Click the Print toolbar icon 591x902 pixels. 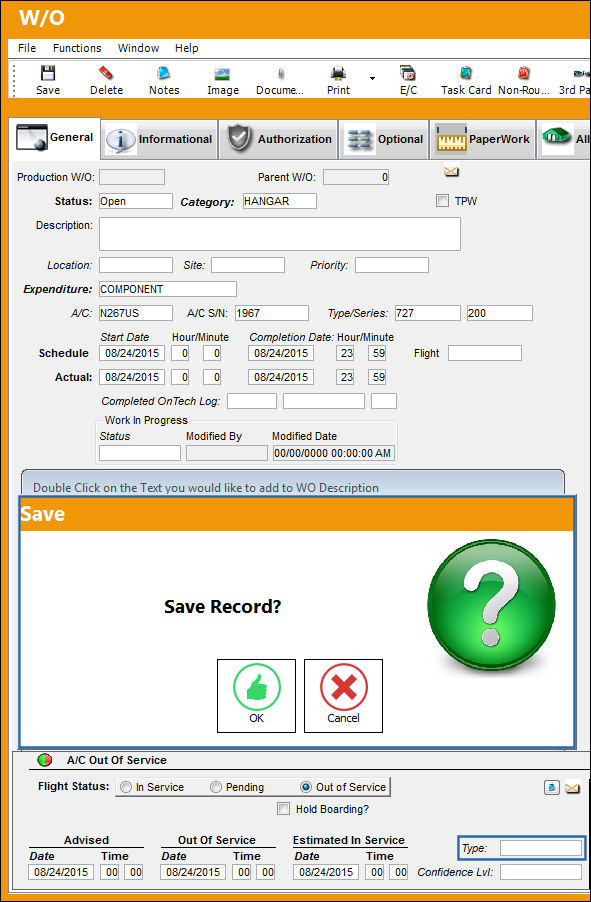coord(338,73)
